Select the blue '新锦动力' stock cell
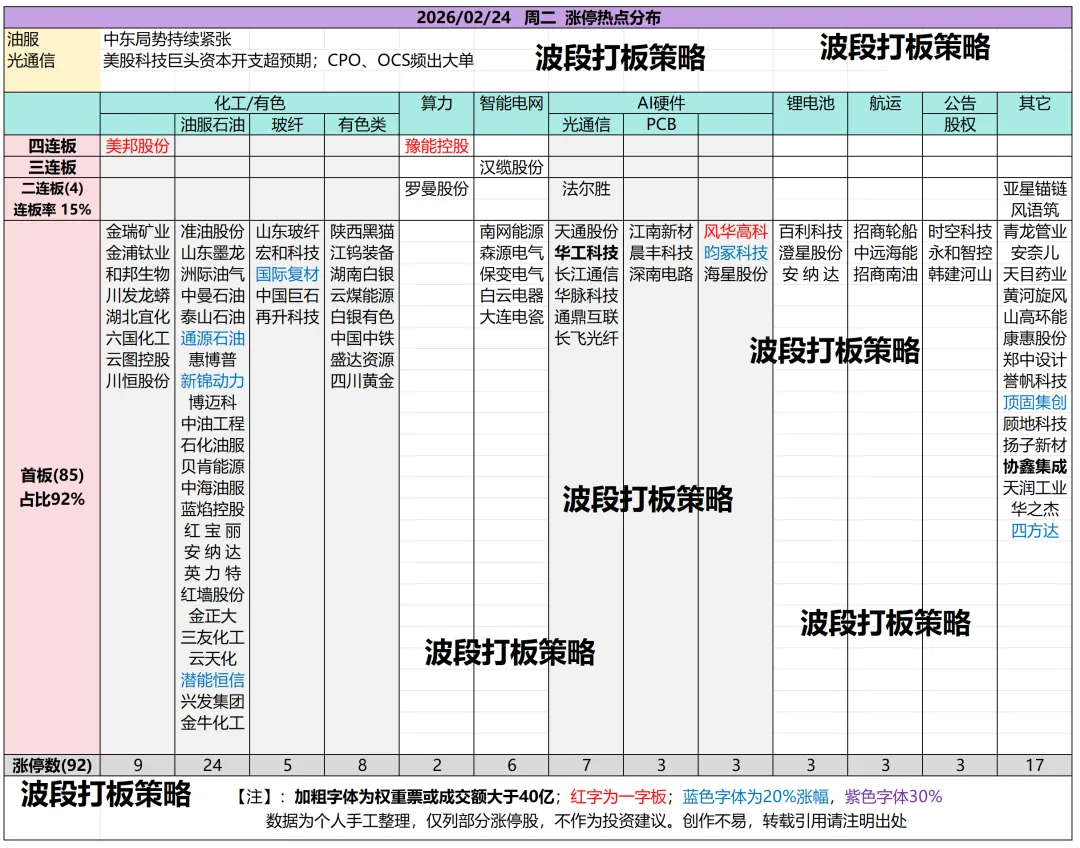This screenshot has width=1080, height=848. (212, 381)
